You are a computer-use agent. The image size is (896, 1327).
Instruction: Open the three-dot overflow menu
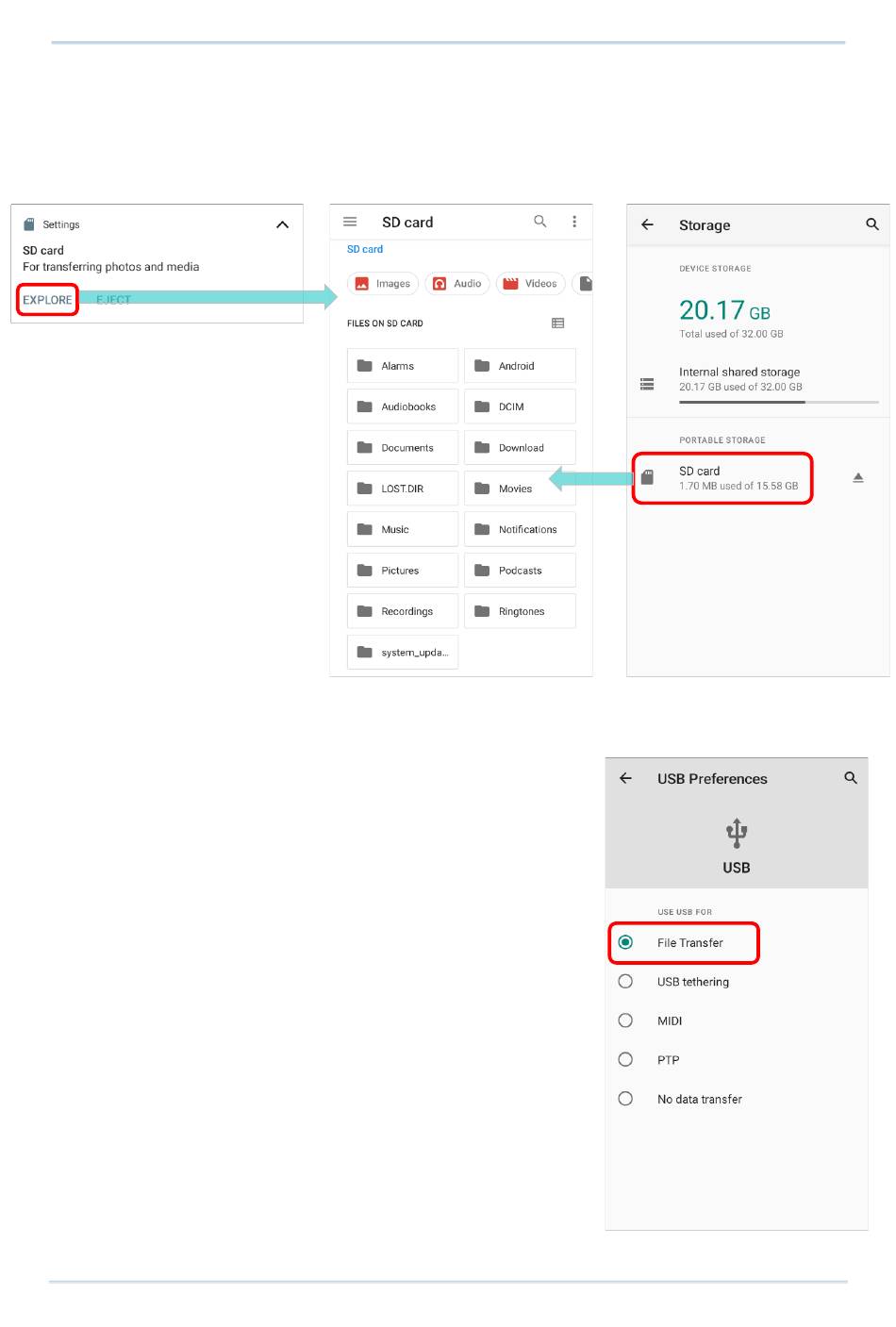coord(574,222)
